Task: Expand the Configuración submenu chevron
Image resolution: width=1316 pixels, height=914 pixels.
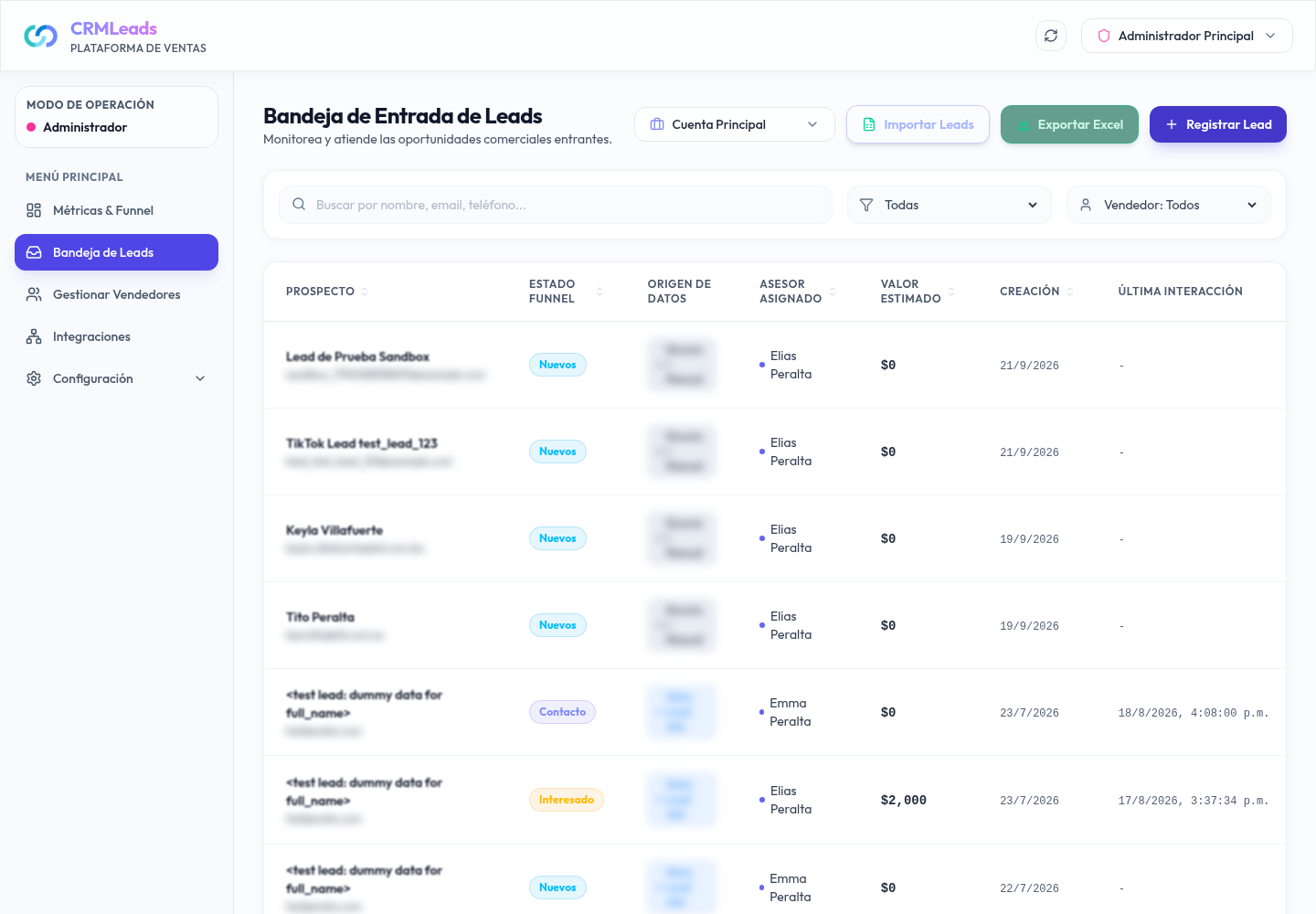Action: click(x=200, y=378)
